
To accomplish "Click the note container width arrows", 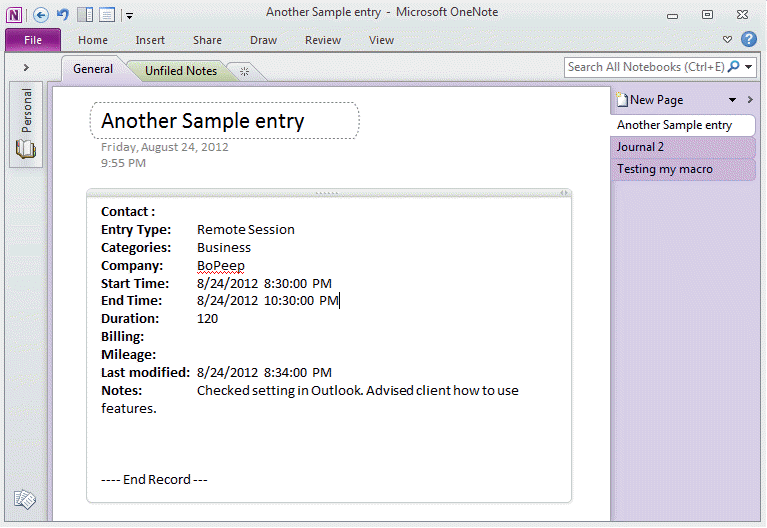I will 564,193.
